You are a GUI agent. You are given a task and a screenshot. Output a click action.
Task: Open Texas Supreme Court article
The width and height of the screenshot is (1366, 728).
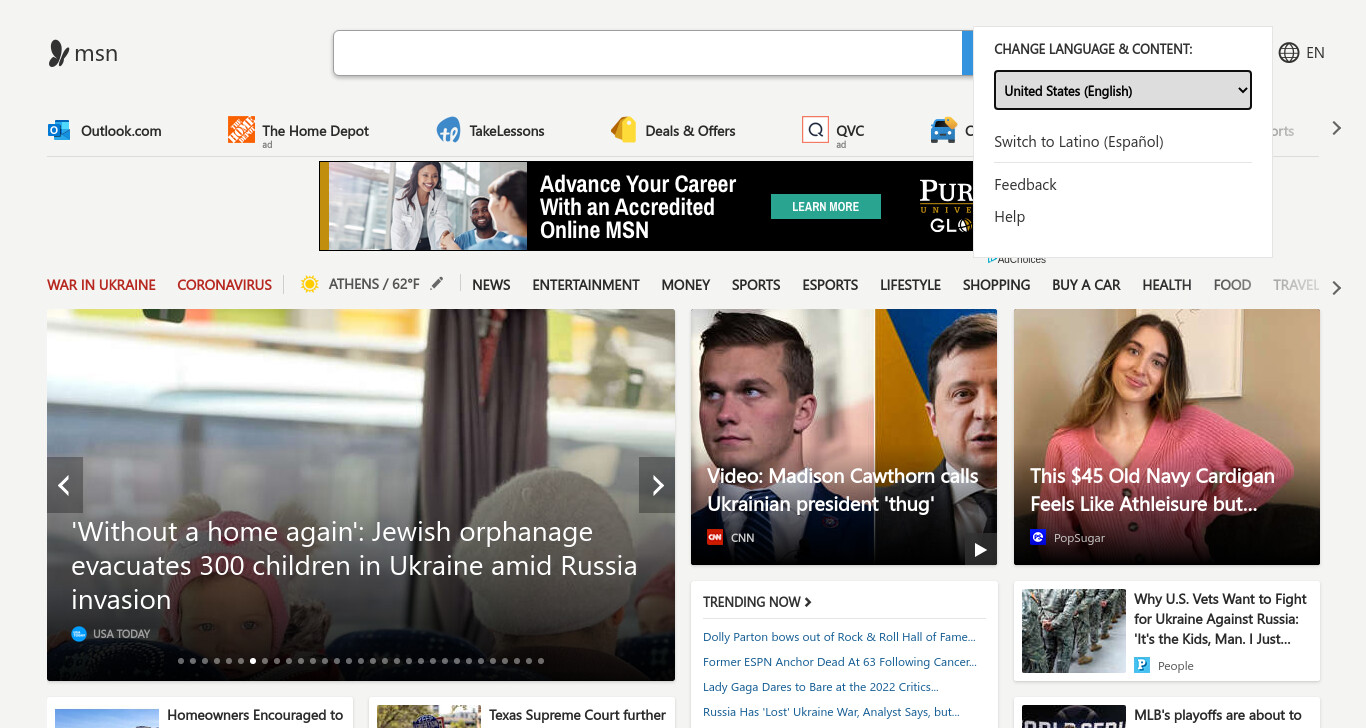click(577, 715)
